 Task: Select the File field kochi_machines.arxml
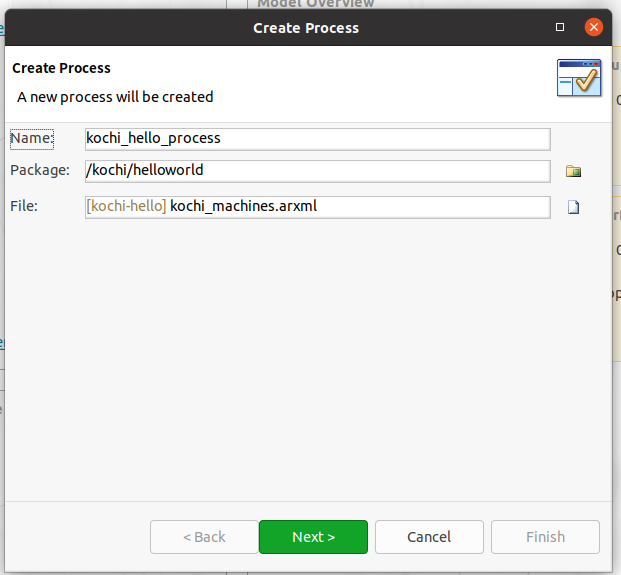pos(318,207)
